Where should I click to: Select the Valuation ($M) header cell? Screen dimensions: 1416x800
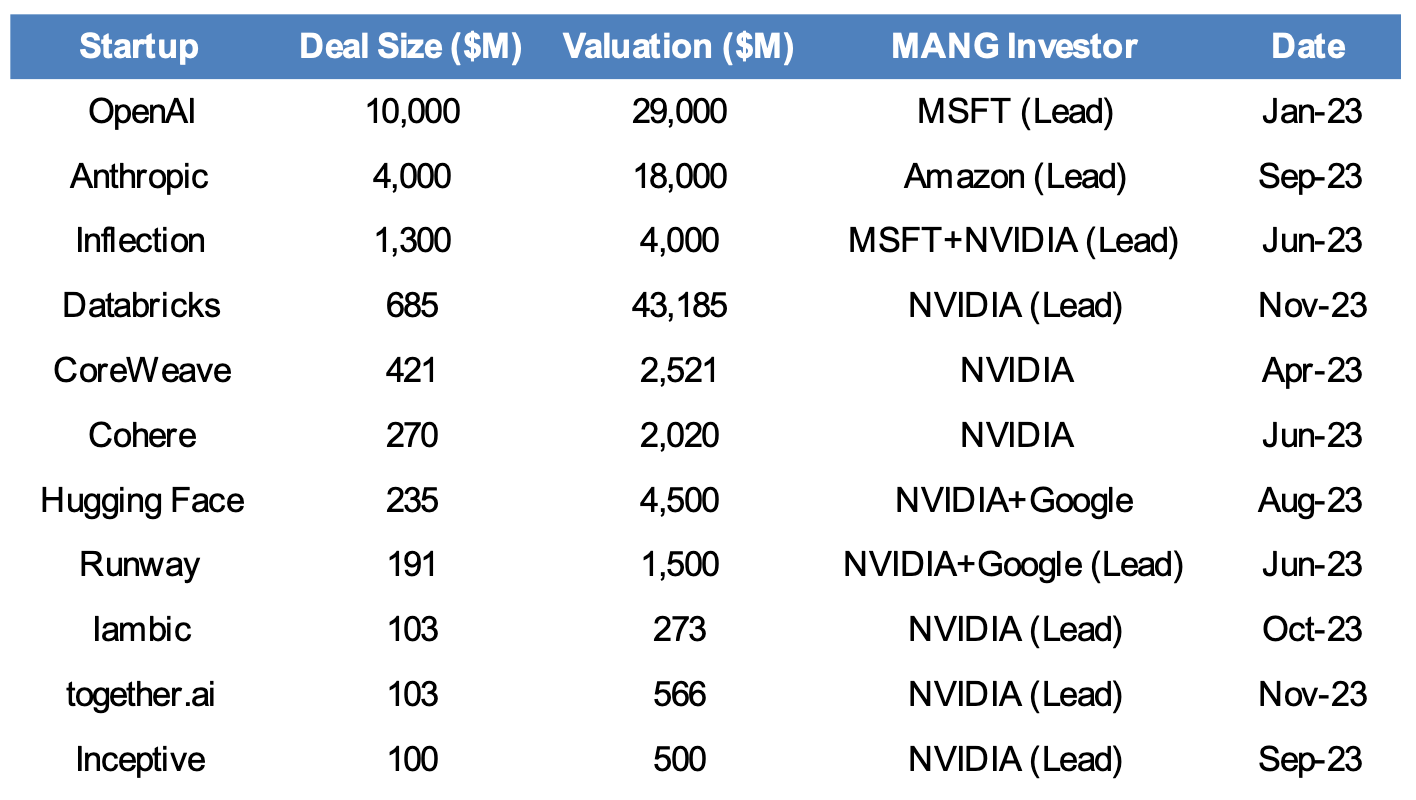(x=679, y=46)
